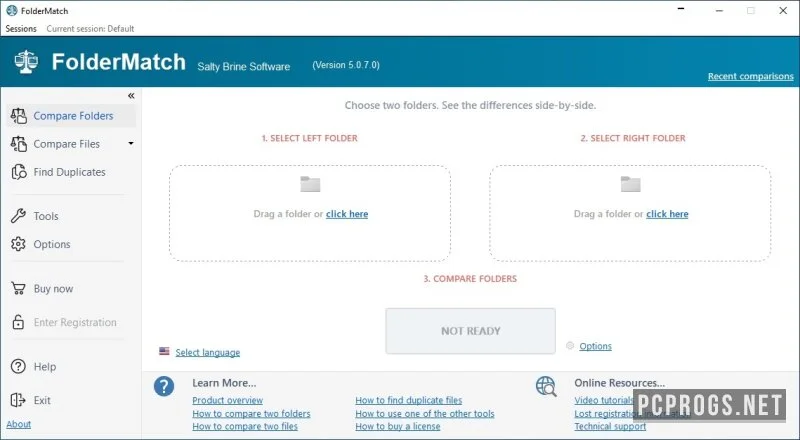Click the Online Resources globe icon
The image size is (800, 440).
(x=546, y=386)
